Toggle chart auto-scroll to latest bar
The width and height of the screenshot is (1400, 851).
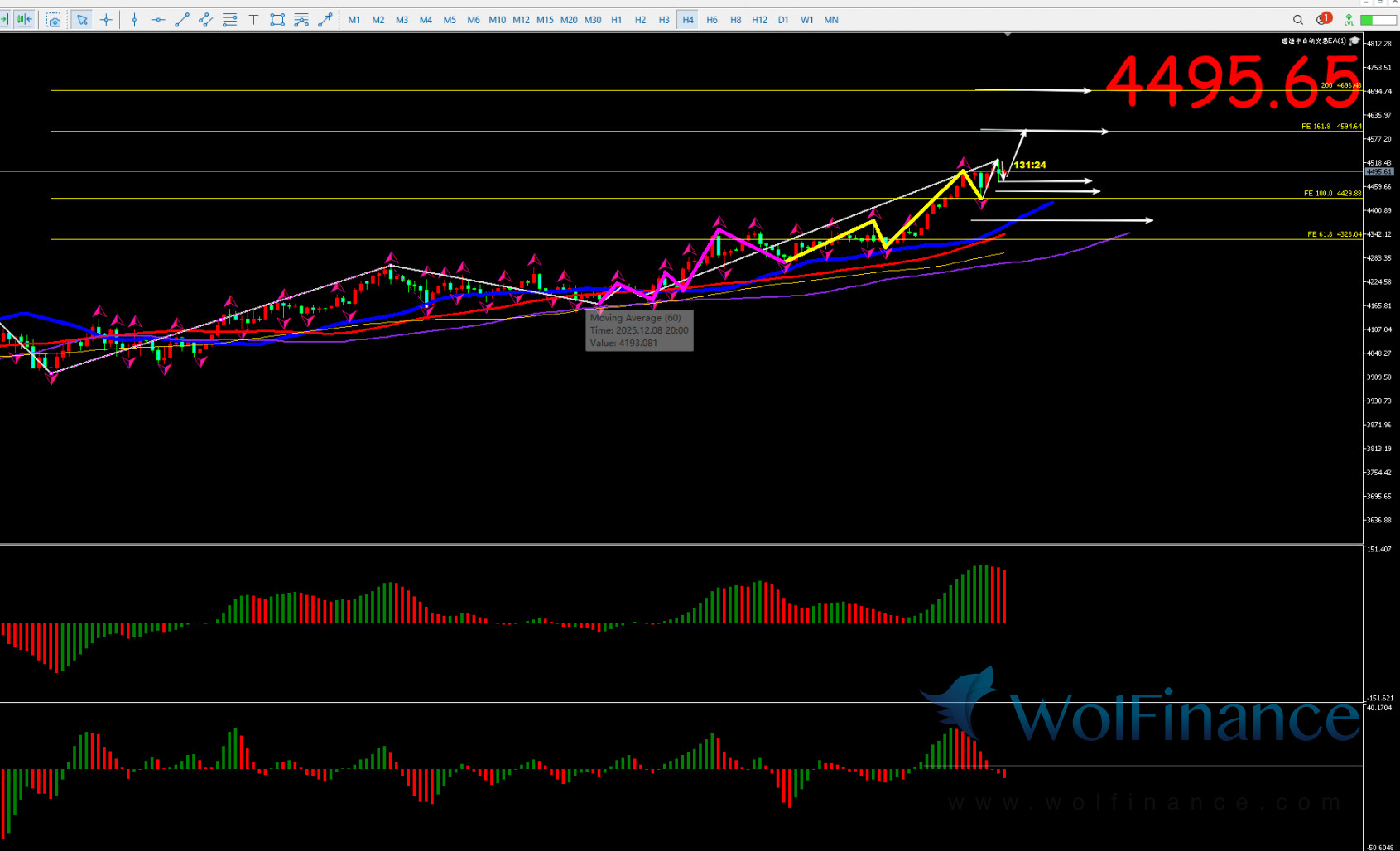4,20
